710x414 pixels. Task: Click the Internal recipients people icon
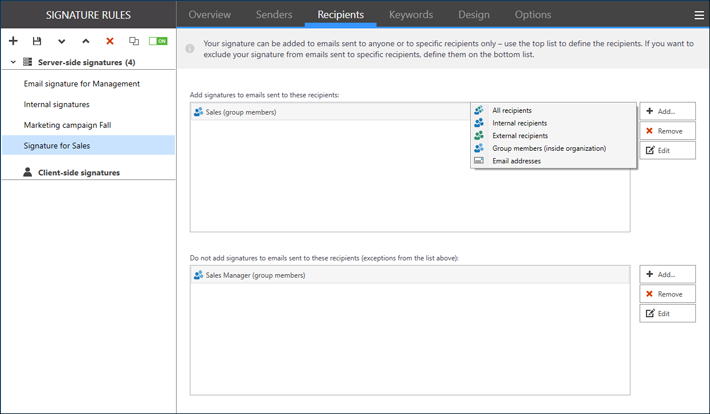(x=479, y=123)
